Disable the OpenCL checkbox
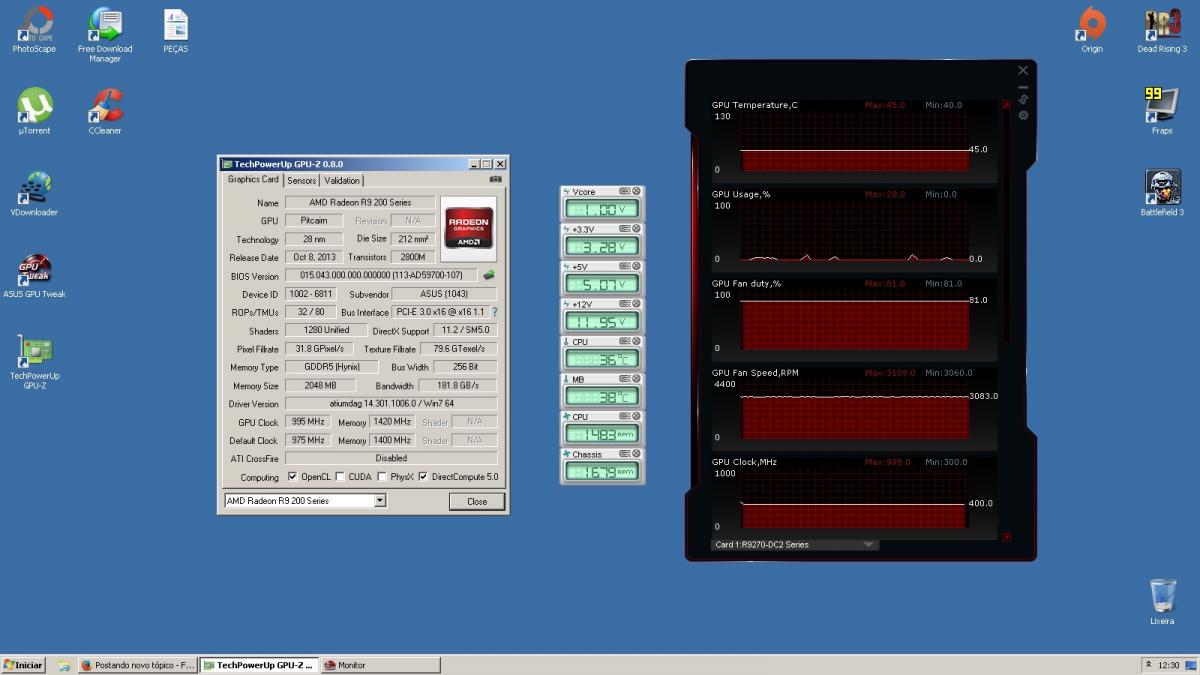The image size is (1200, 675). (x=292, y=477)
